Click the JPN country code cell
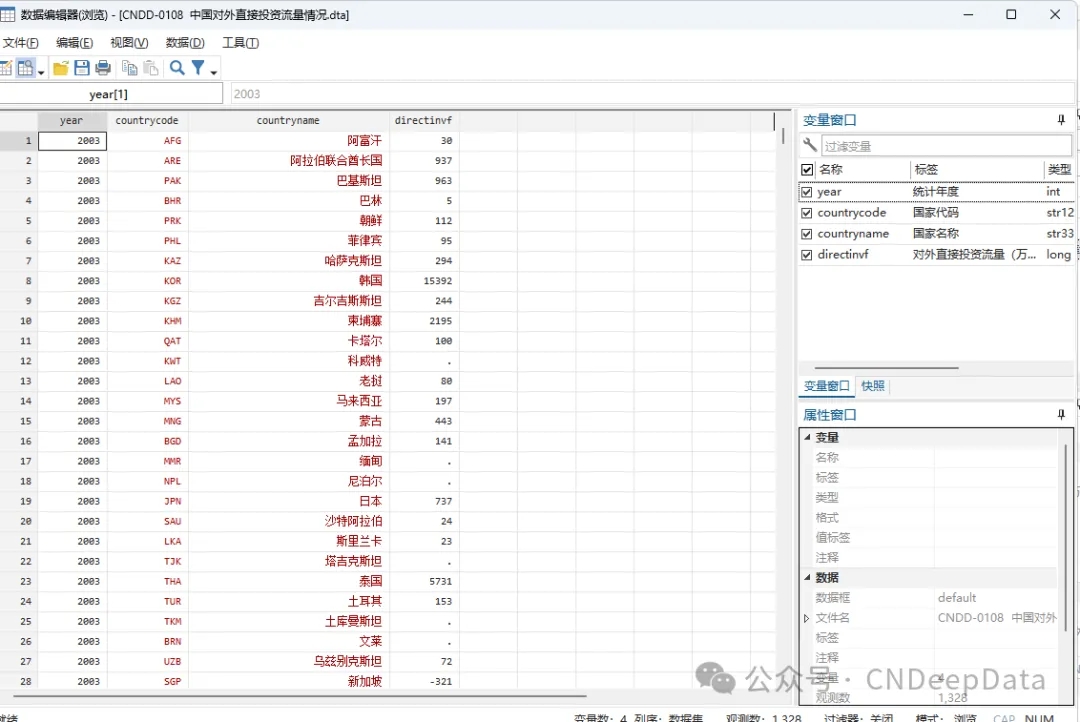Screen dimensions: 1080x722 coord(147,502)
